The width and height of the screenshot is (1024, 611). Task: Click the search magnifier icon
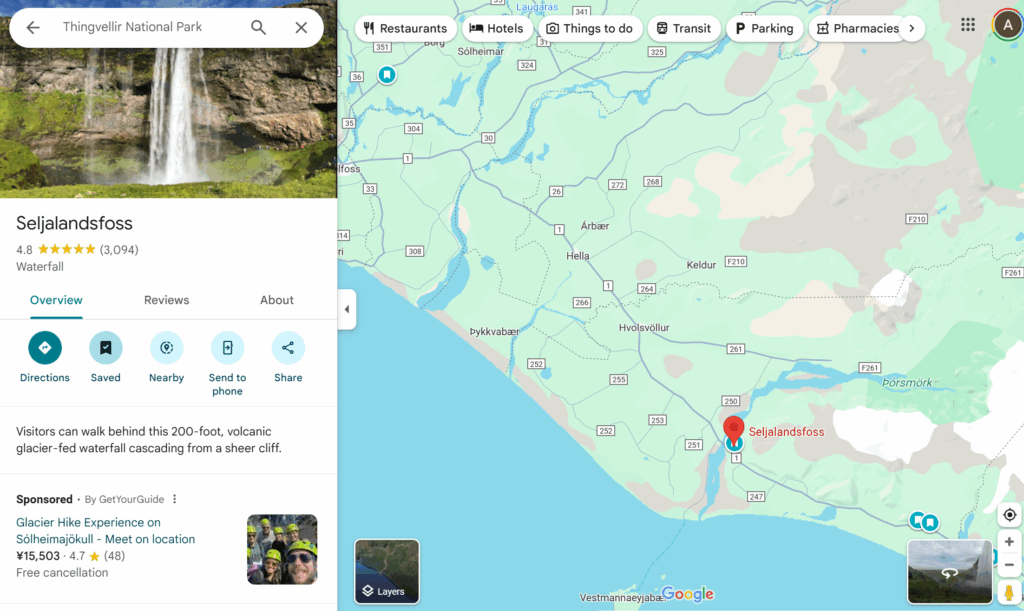tap(259, 27)
